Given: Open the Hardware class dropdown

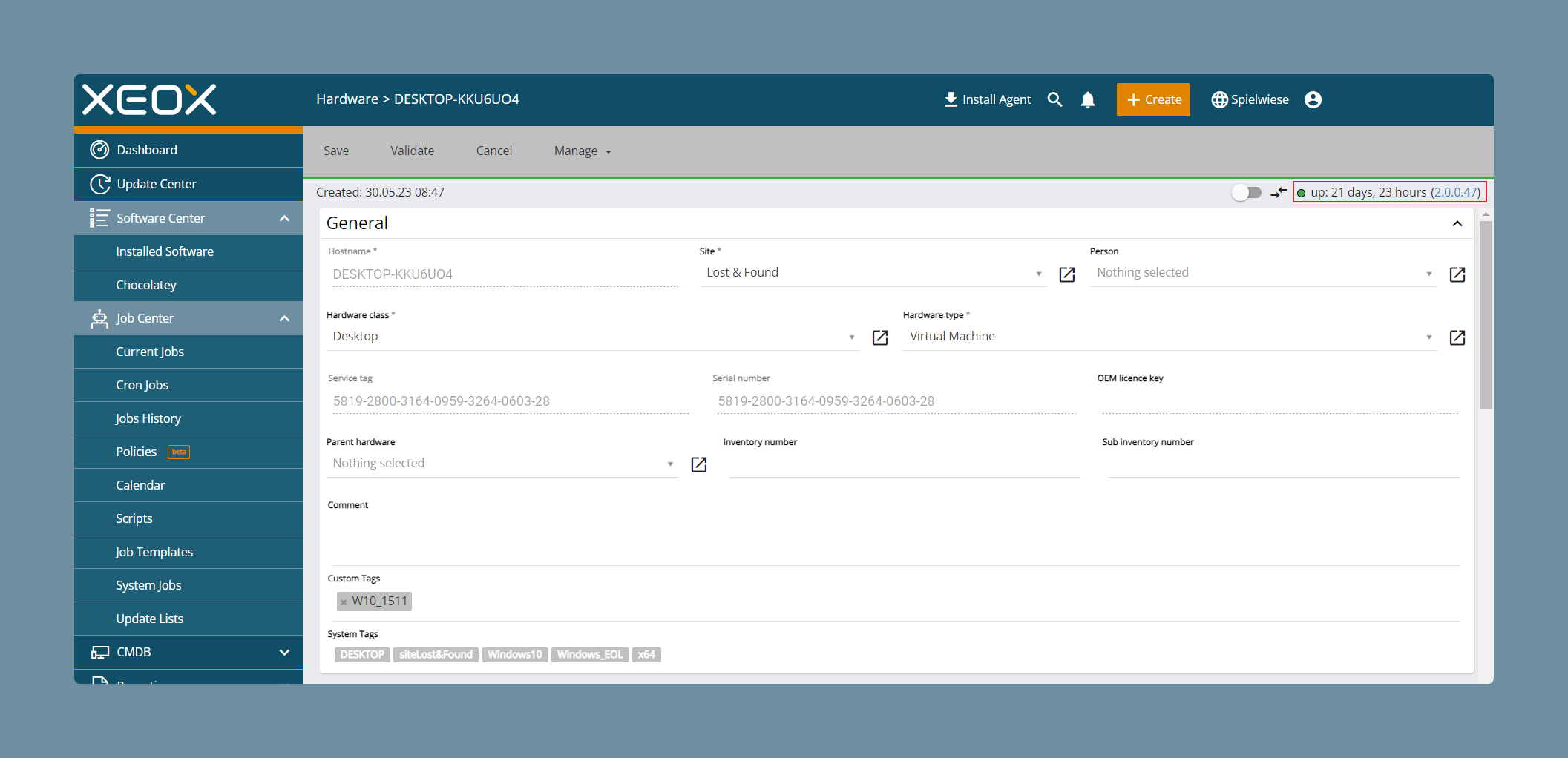Looking at the screenshot, I should [593, 337].
